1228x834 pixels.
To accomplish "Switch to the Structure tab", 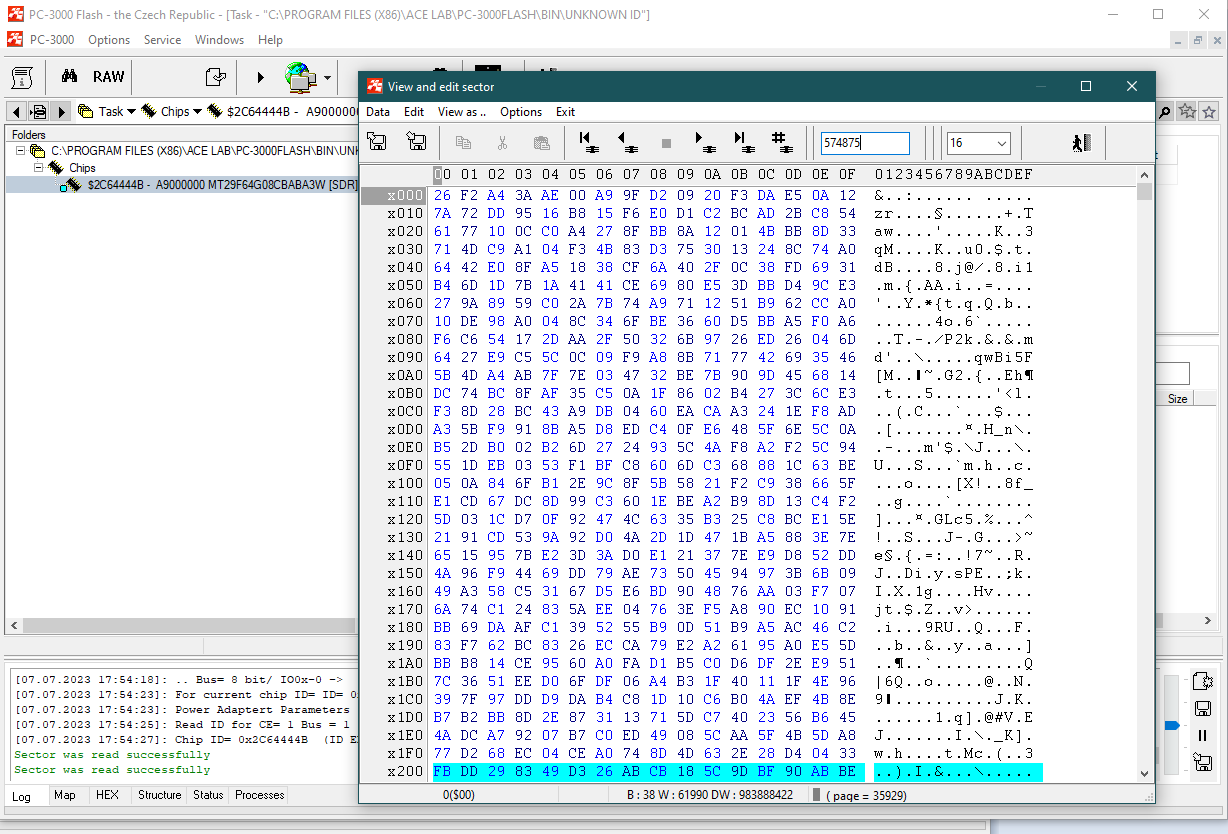I will click(159, 795).
